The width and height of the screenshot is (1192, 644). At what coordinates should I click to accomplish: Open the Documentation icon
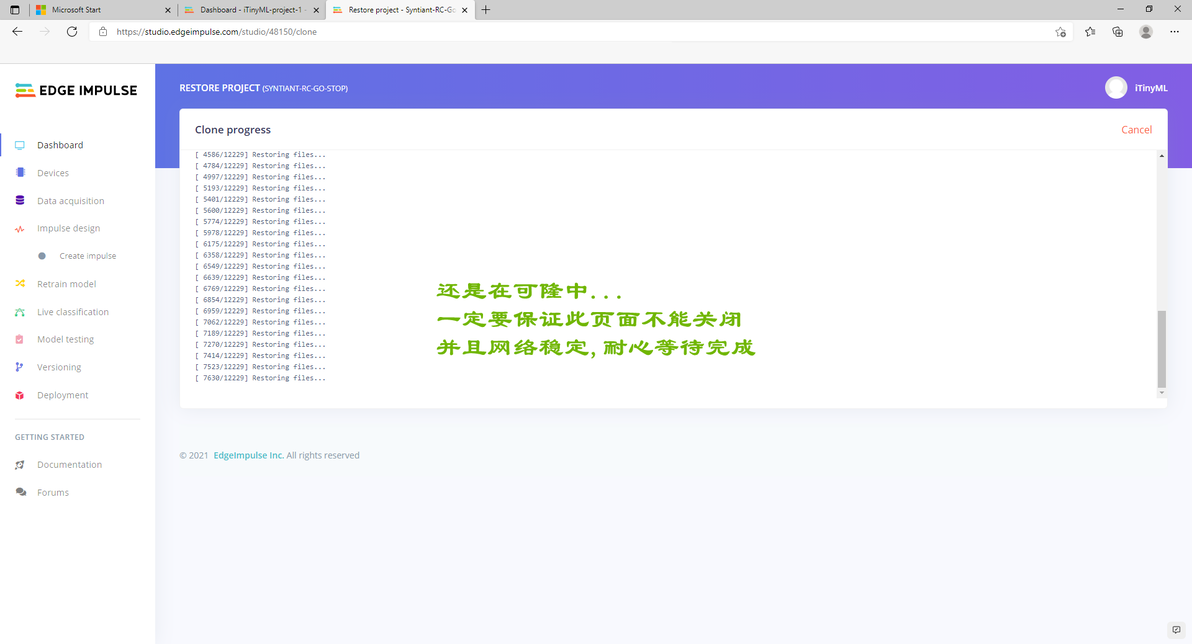(x=20, y=465)
